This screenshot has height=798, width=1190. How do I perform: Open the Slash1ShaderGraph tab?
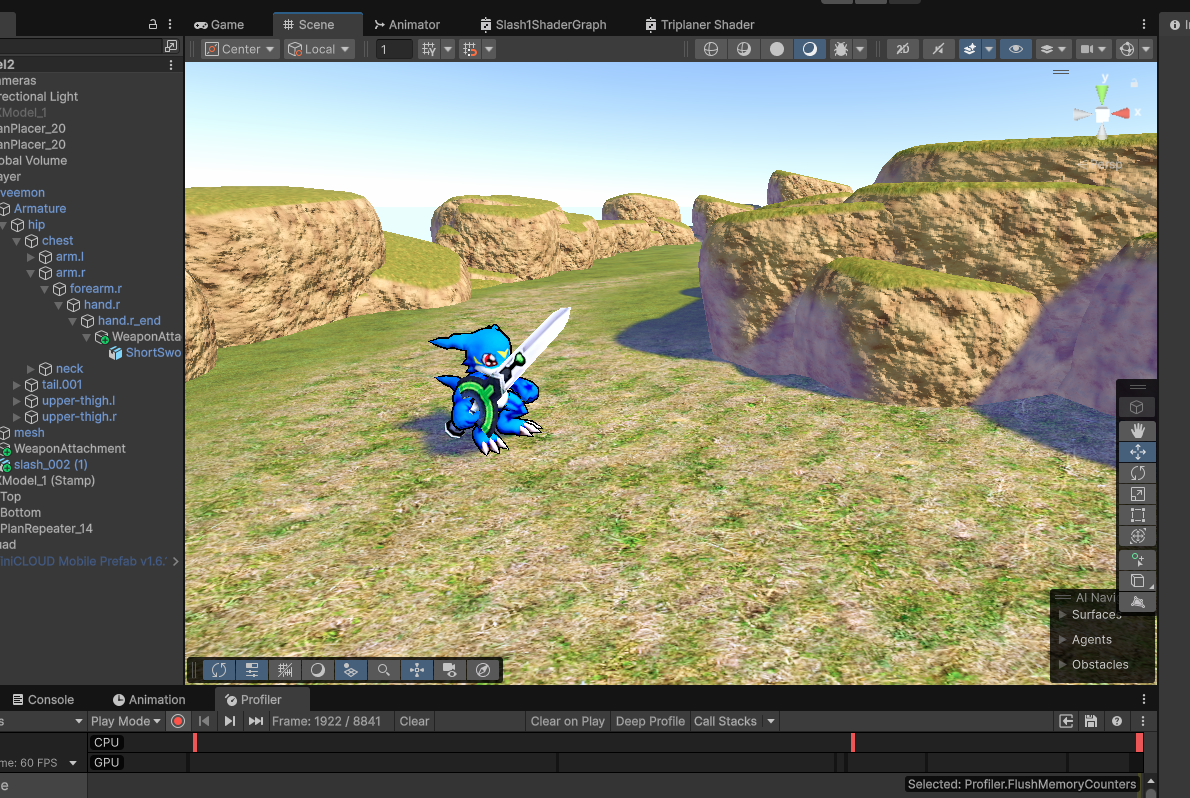[x=543, y=24]
